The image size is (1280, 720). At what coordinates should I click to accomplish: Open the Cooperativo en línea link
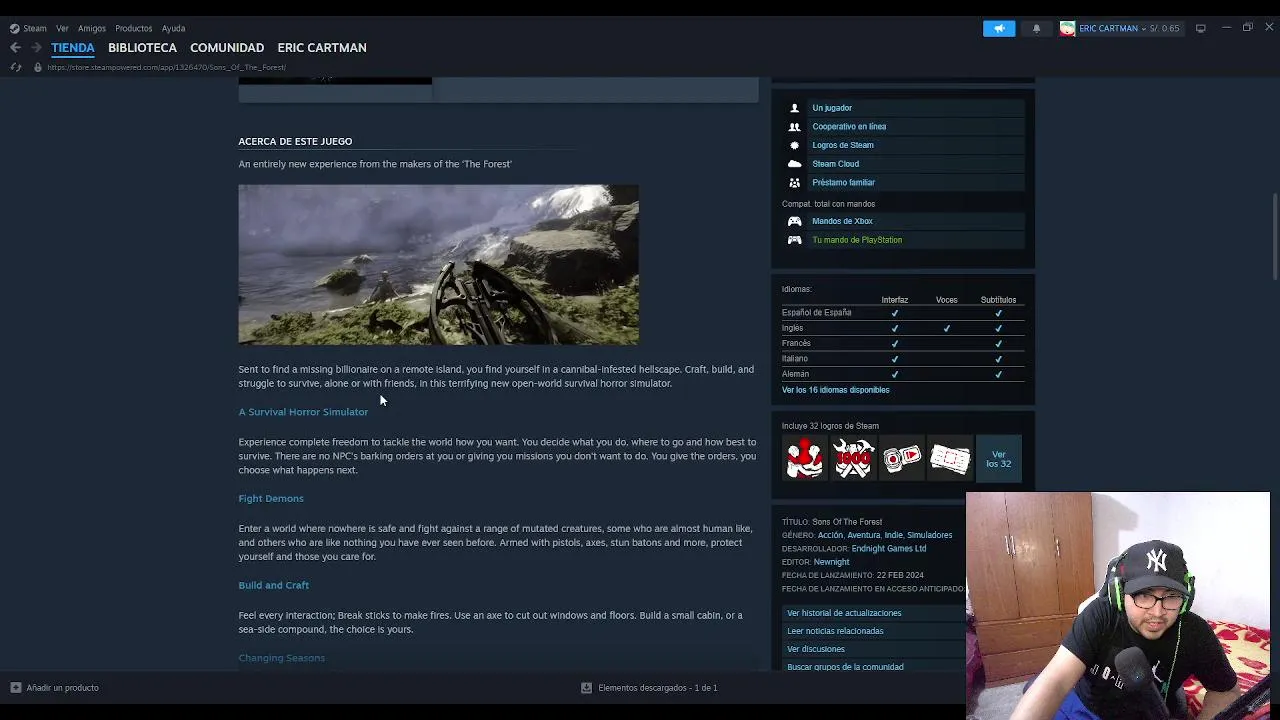click(849, 126)
